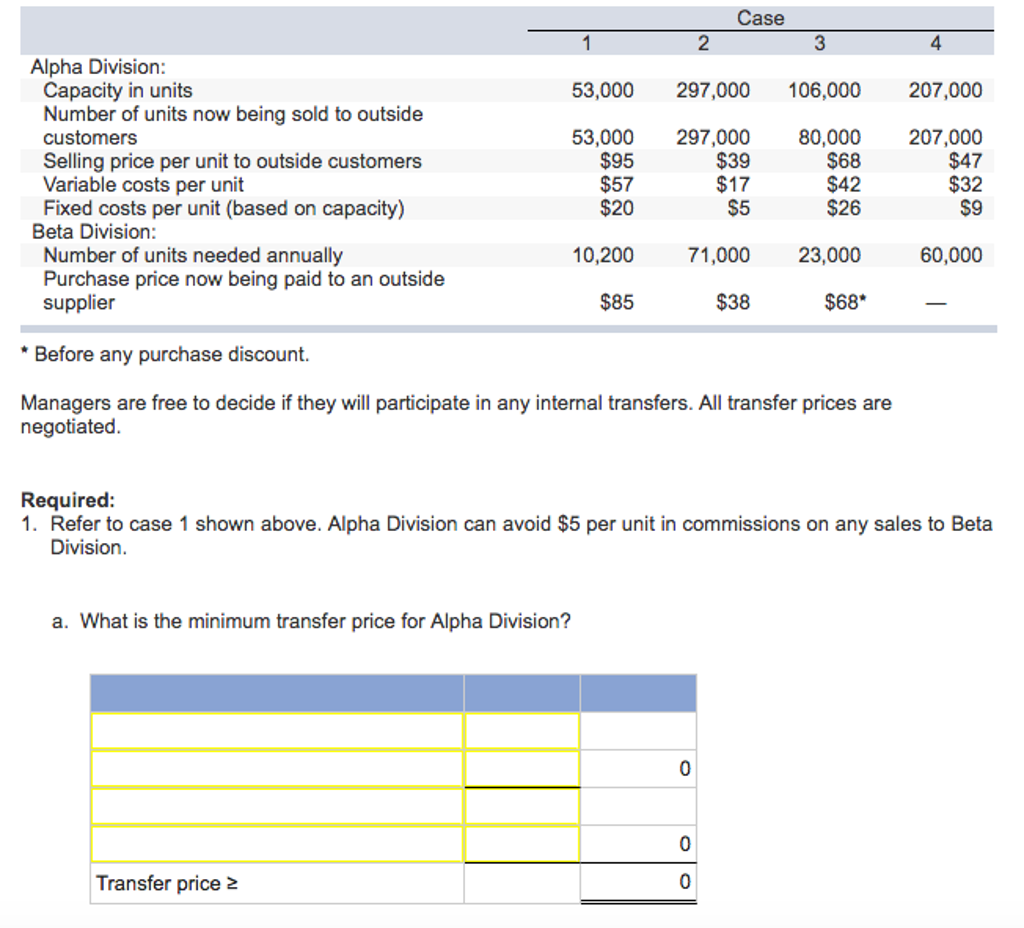Select purchase price $85

point(616,302)
